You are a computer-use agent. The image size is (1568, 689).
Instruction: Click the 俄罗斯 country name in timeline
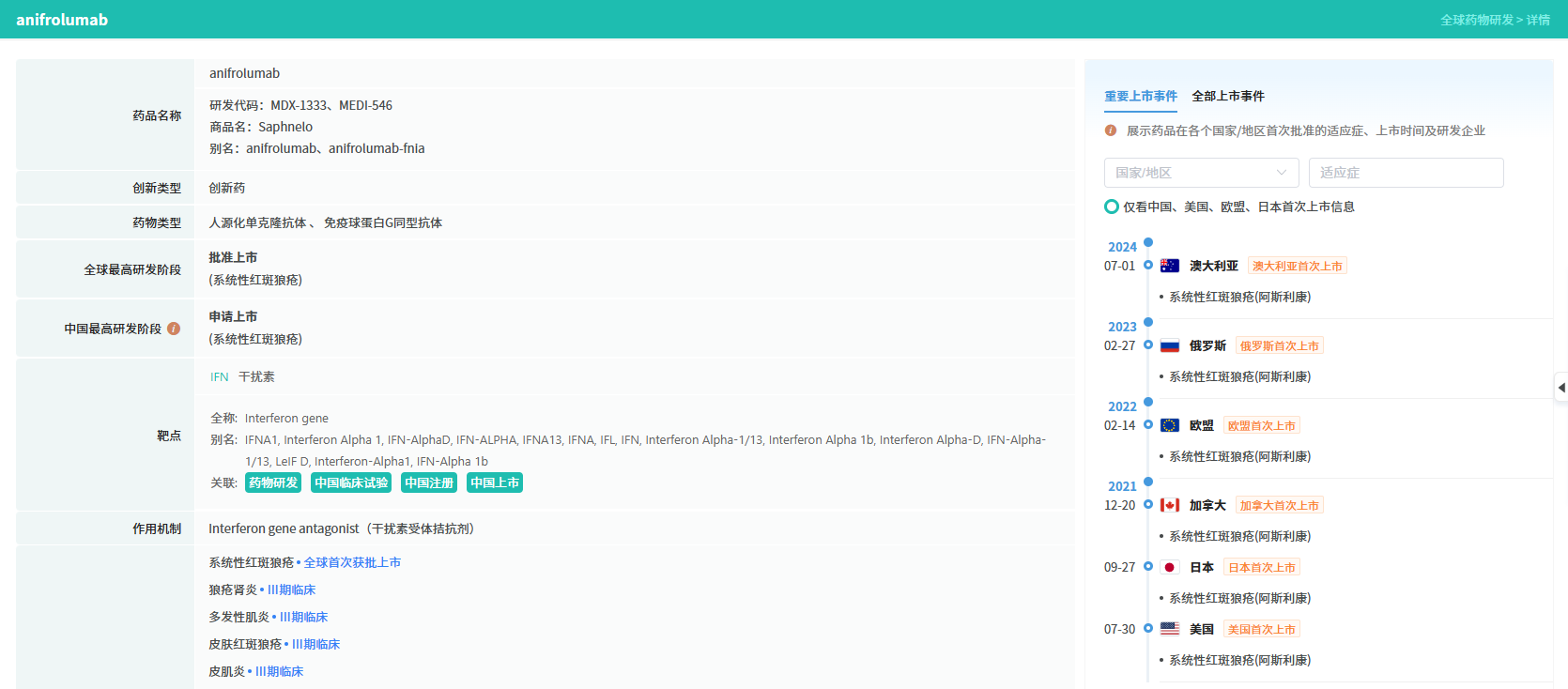tap(1207, 345)
